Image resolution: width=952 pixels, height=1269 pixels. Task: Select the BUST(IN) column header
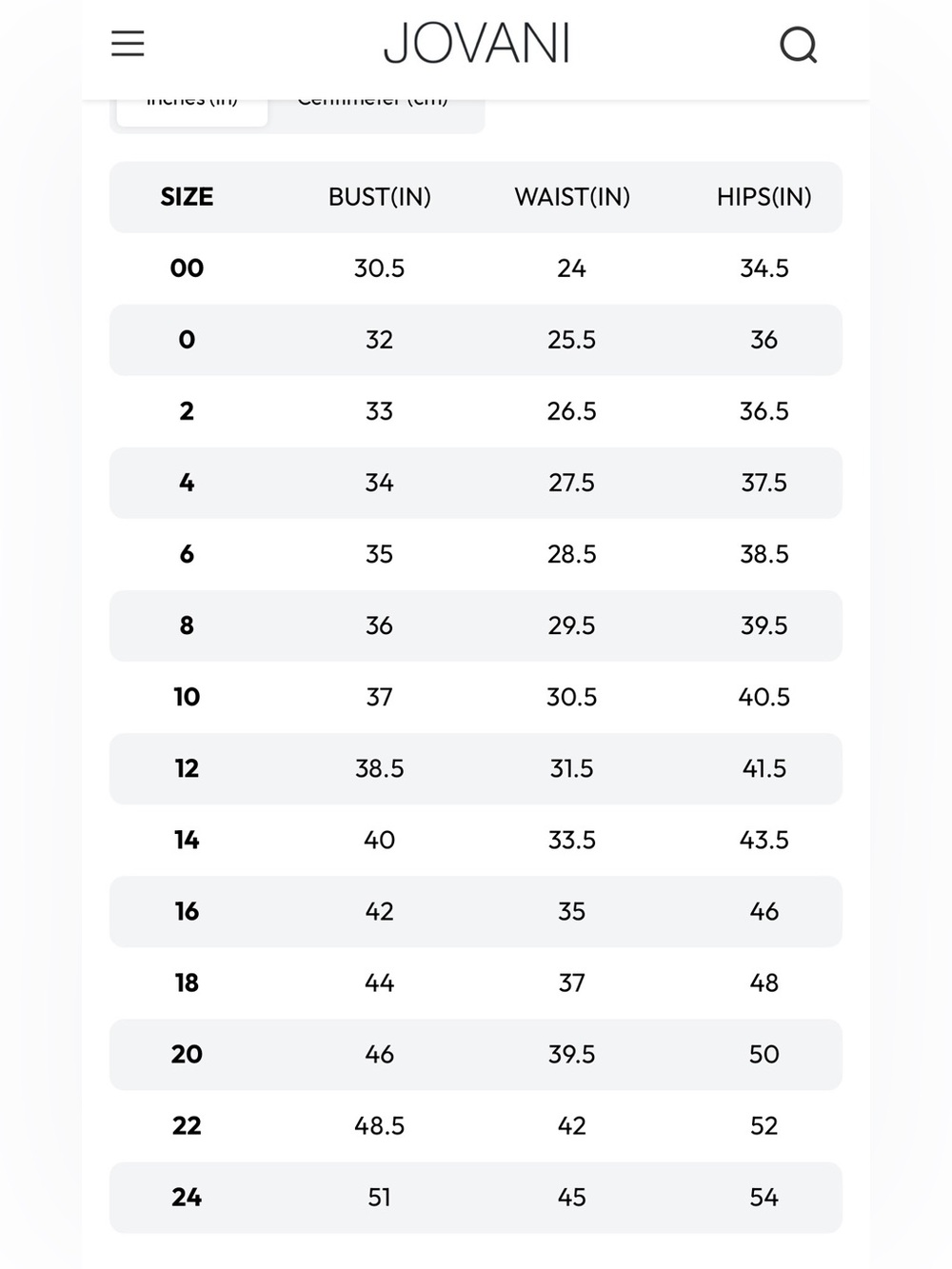(380, 197)
